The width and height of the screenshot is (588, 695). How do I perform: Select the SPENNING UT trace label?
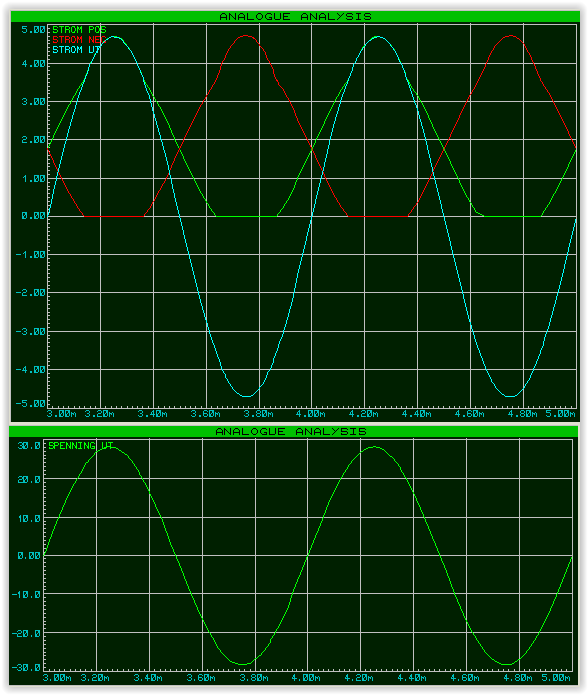[x=81, y=446]
